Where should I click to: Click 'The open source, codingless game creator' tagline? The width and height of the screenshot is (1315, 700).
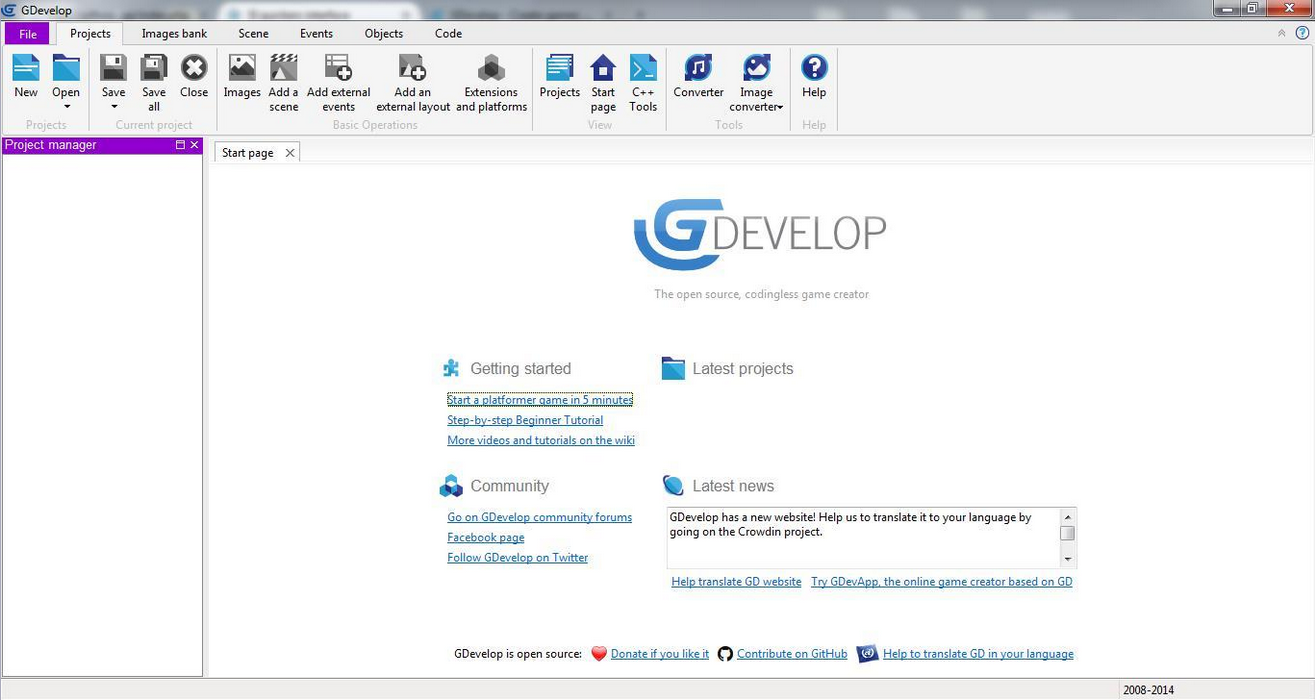click(x=762, y=294)
